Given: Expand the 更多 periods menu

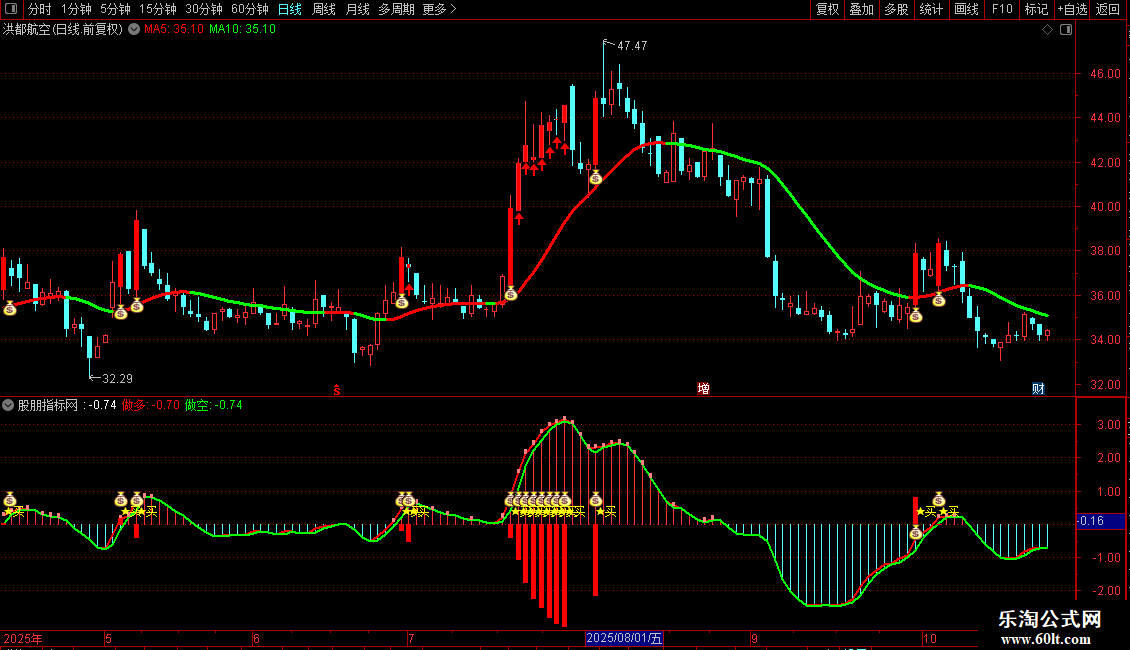Looking at the screenshot, I should (x=439, y=9).
